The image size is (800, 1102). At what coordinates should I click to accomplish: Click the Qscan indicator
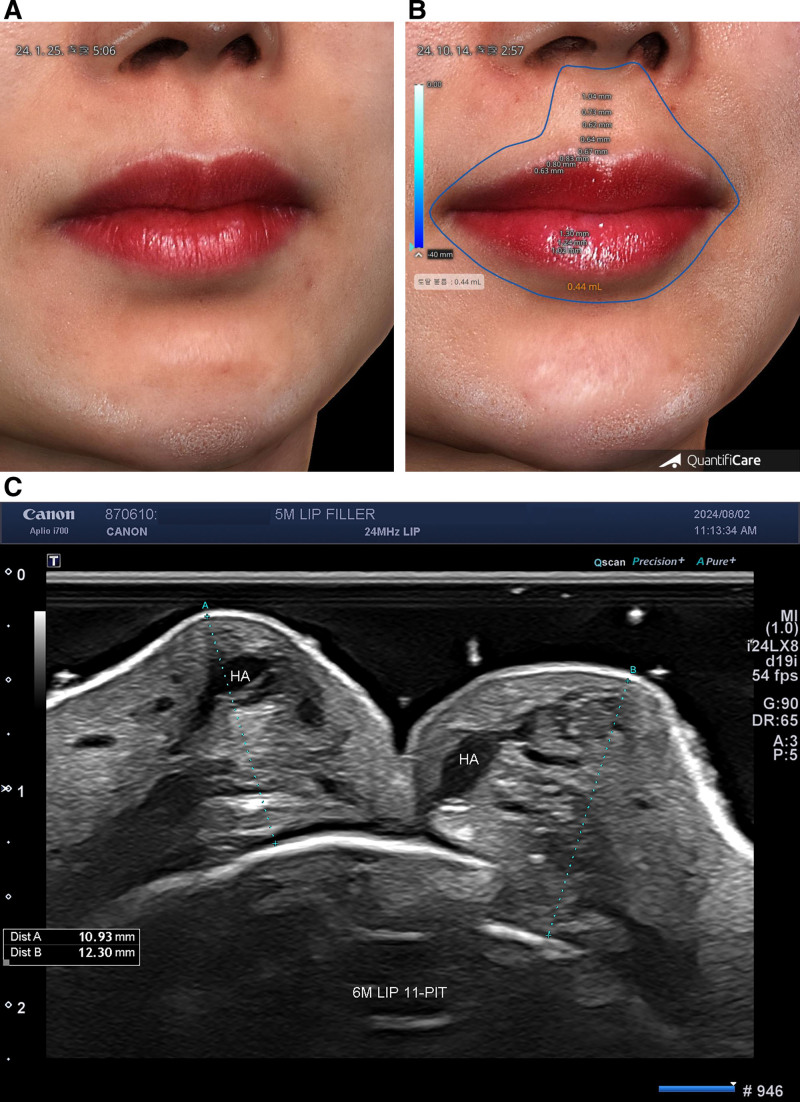pos(609,562)
